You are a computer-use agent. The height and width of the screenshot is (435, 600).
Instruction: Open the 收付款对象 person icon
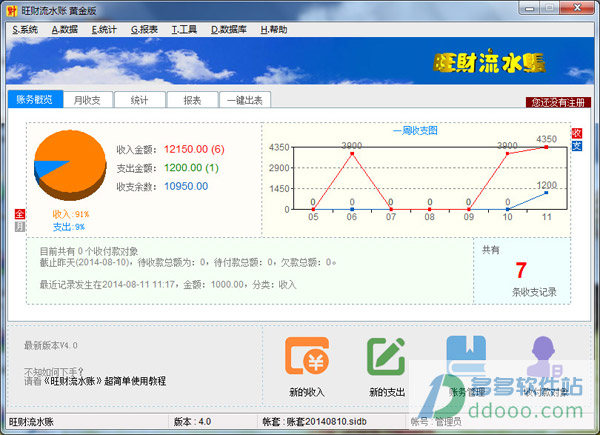pyautogui.click(x=543, y=356)
